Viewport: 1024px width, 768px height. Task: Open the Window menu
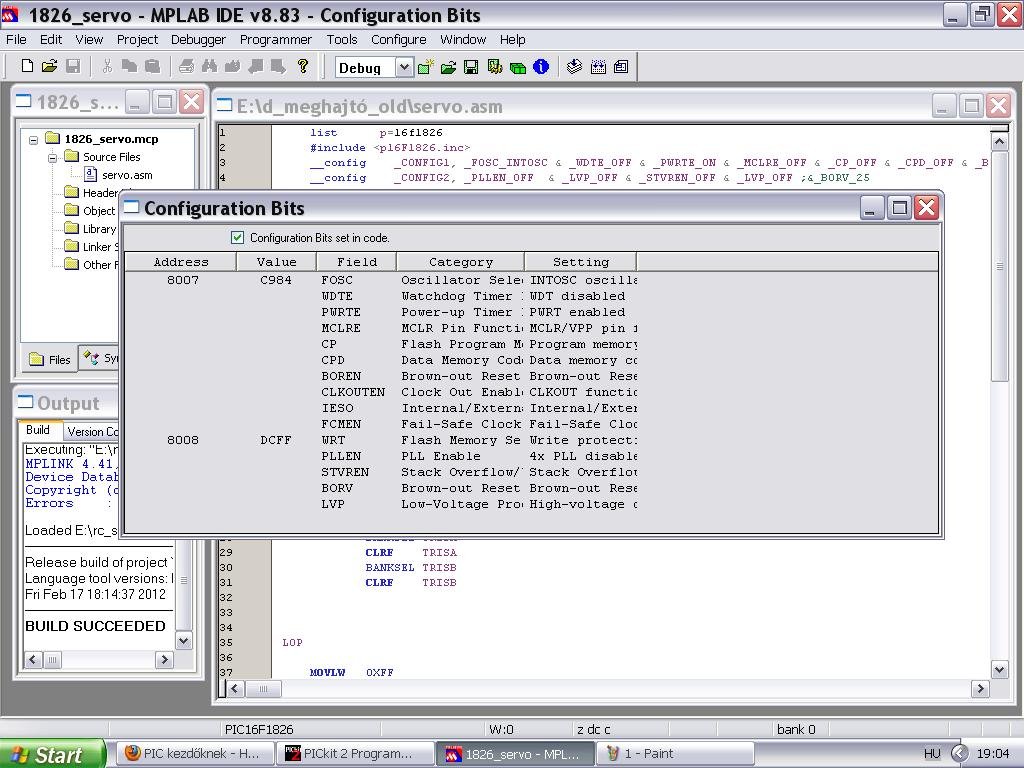463,39
